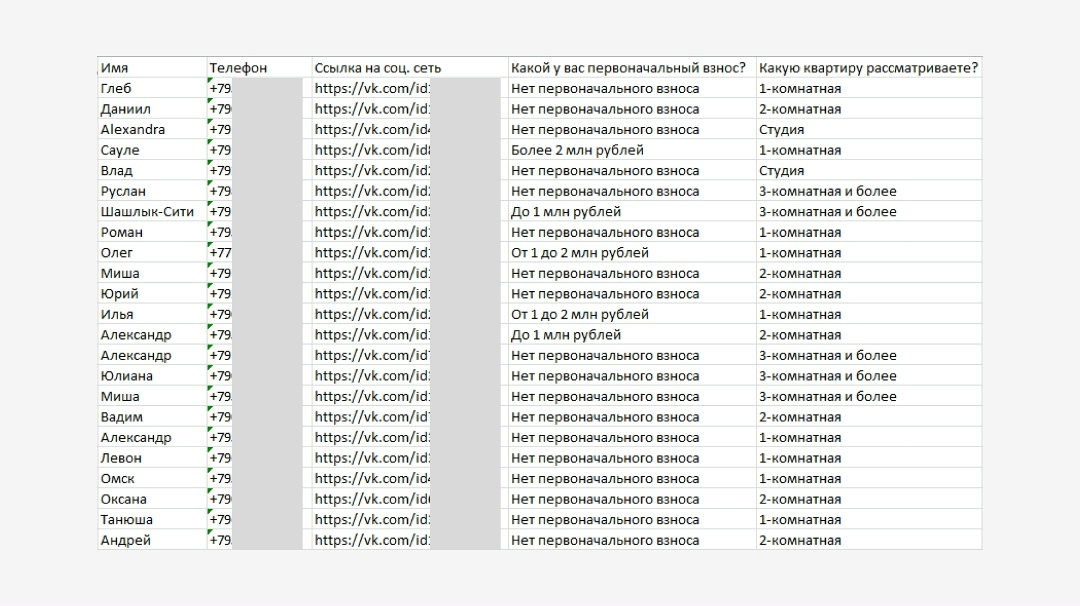Click the "Студия" cell in Влад's row

point(781,170)
